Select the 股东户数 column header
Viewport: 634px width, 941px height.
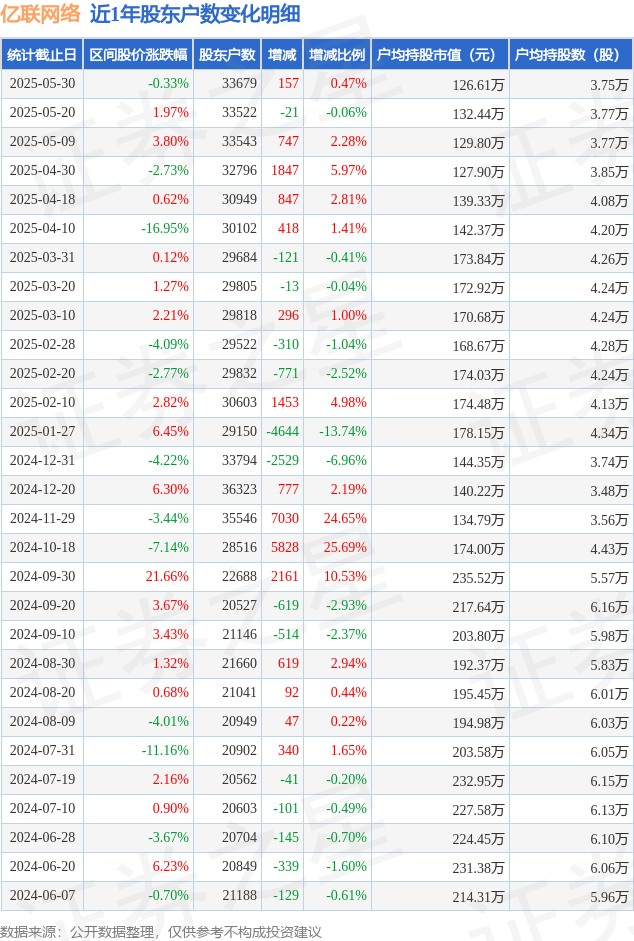pos(228,55)
